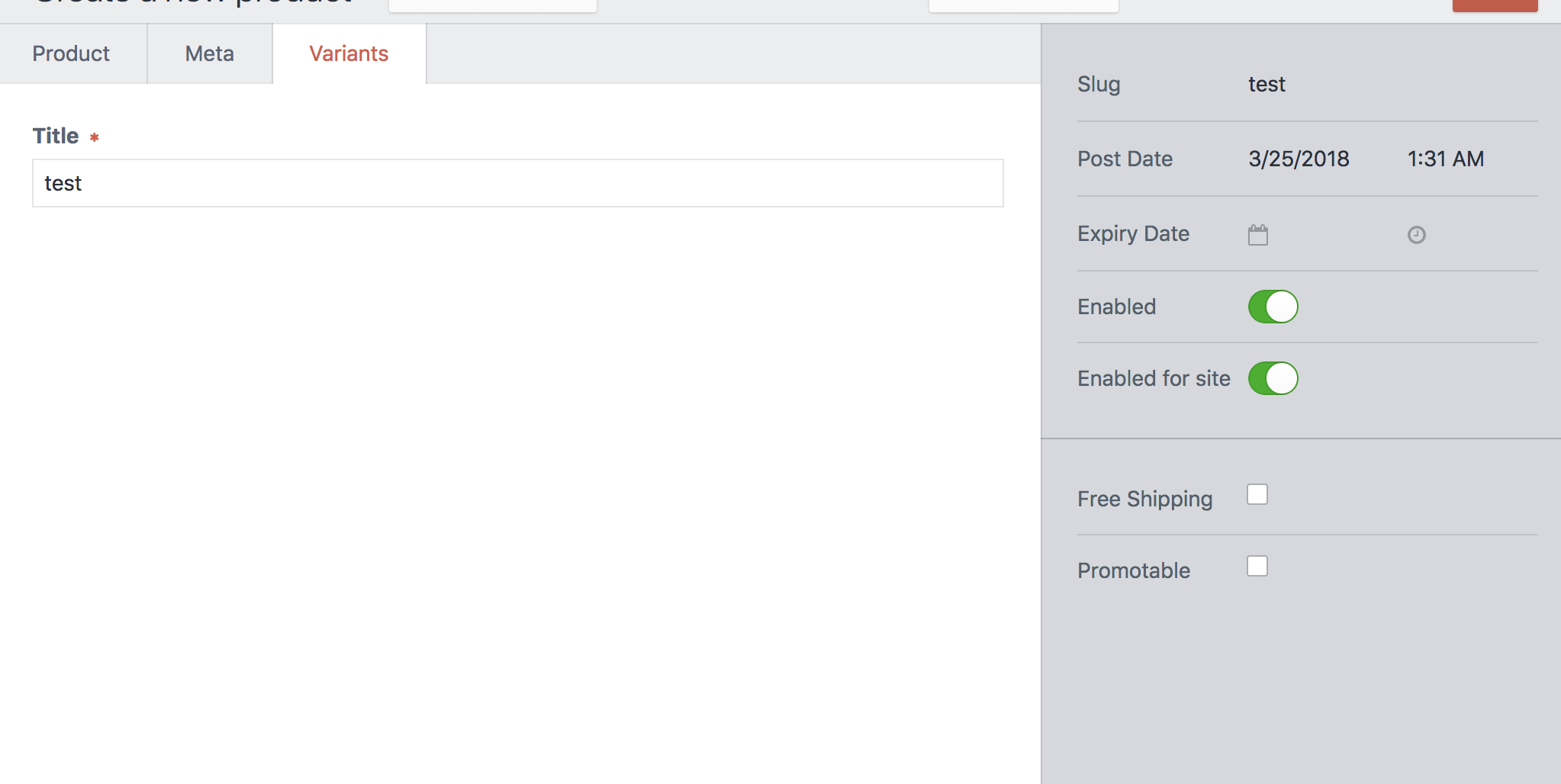The height and width of the screenshot is (784, 1561).
Task: Select the Variants tab
Action: click(349, 53)
